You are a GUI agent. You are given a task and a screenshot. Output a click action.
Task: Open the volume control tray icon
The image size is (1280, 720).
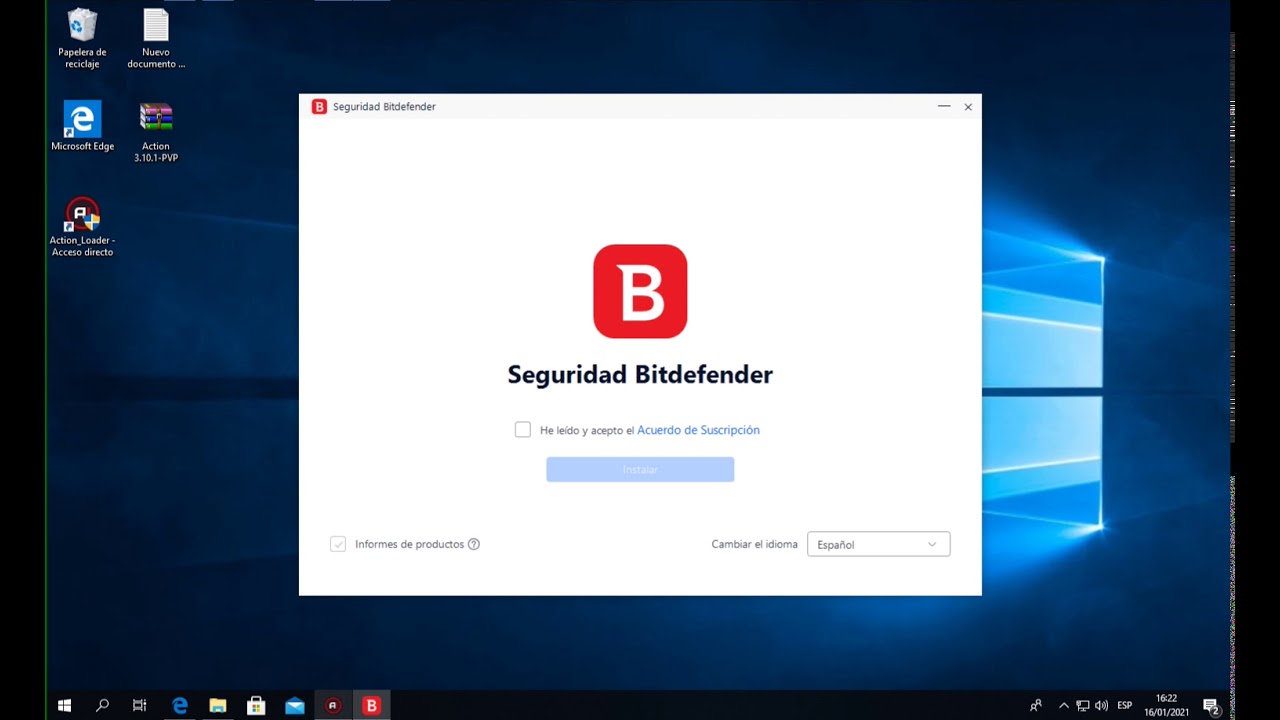tap(1101, 705)
